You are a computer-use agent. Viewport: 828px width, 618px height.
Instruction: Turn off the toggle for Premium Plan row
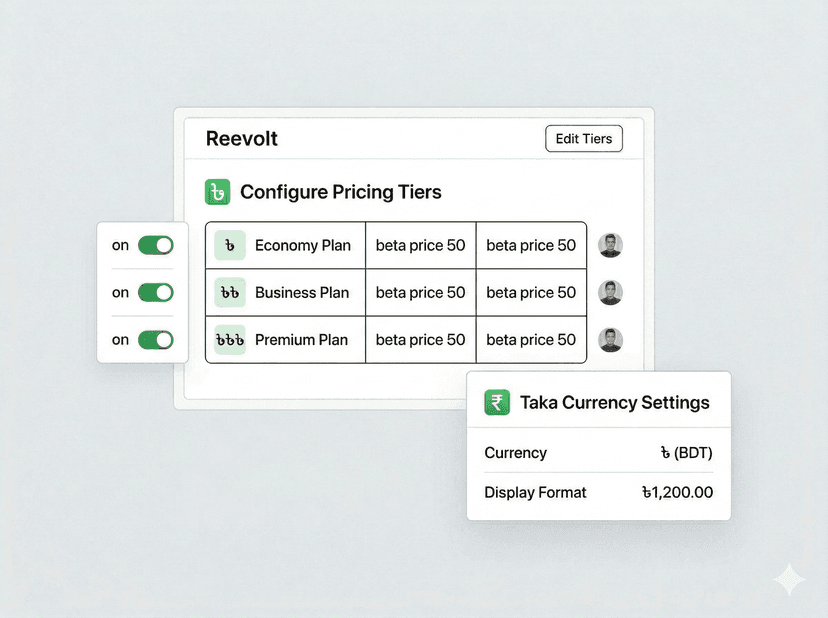pyautogui.click(x=156, y=340)
